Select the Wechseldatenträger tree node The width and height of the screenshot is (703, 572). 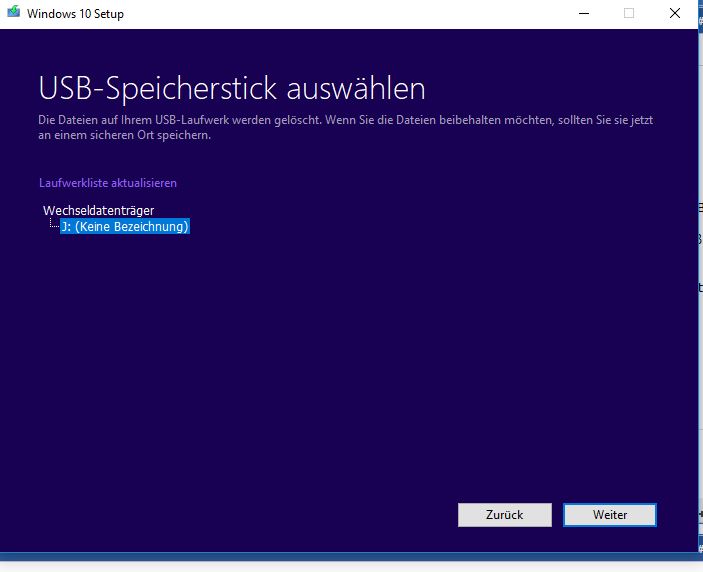coord(99,210)
